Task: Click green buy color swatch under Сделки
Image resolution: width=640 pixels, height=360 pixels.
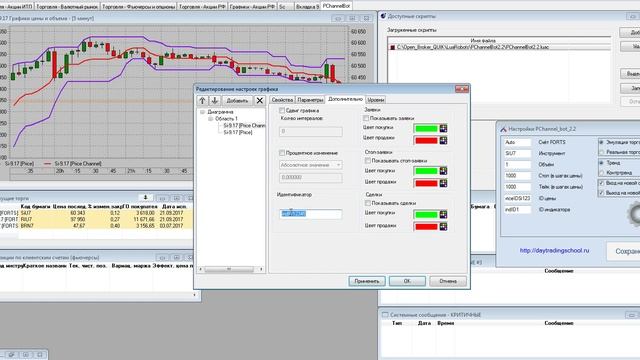Action: [426, 214]
